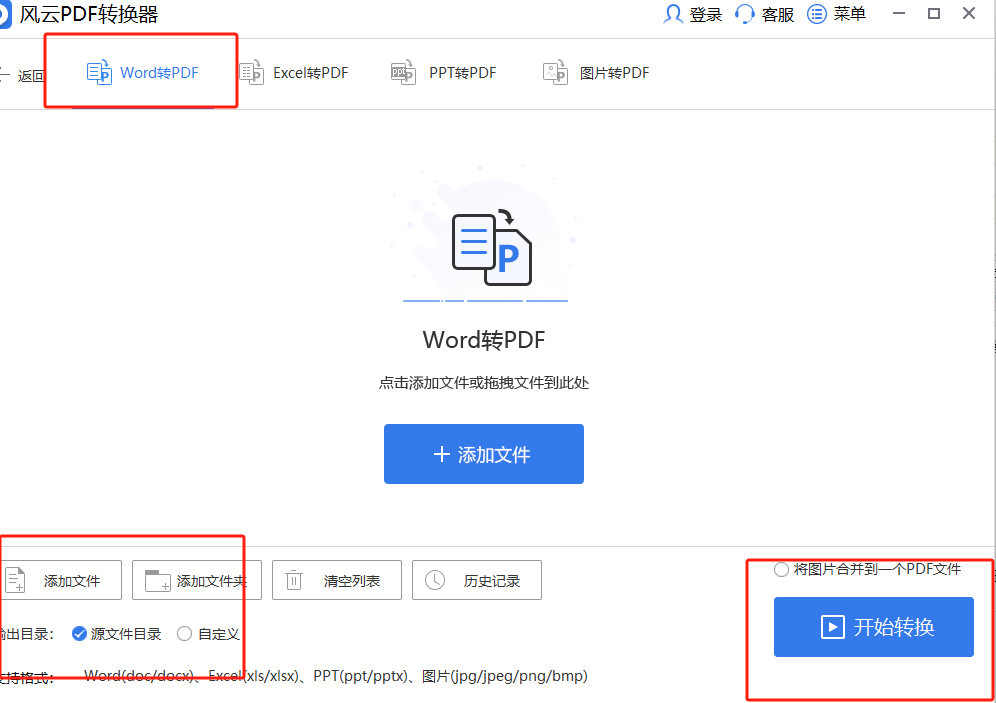Click the 清空列表 button
The height and width of the screenshot is (703, 996).
(337, 580)
